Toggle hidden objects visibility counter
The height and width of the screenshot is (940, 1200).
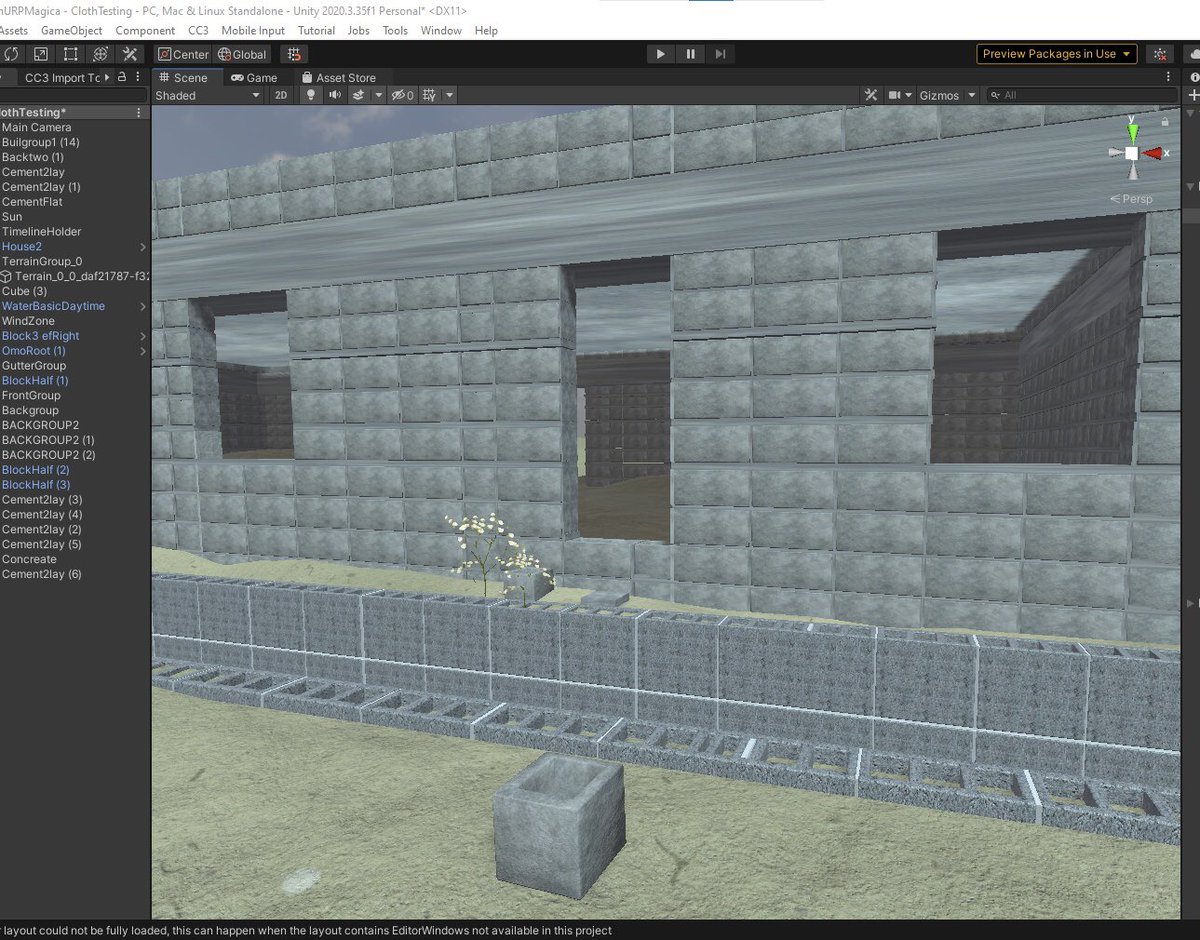403,95
